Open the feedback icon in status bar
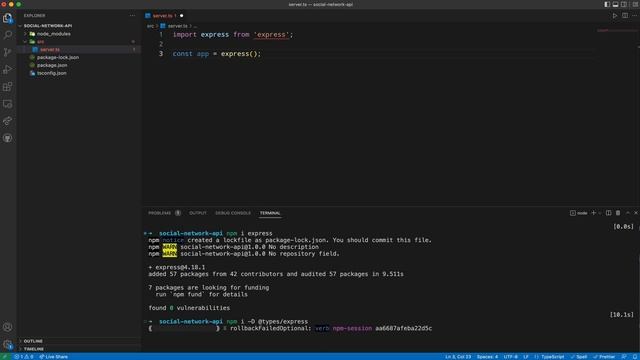Viewport: 640px width, 360px height. point(624,356)
